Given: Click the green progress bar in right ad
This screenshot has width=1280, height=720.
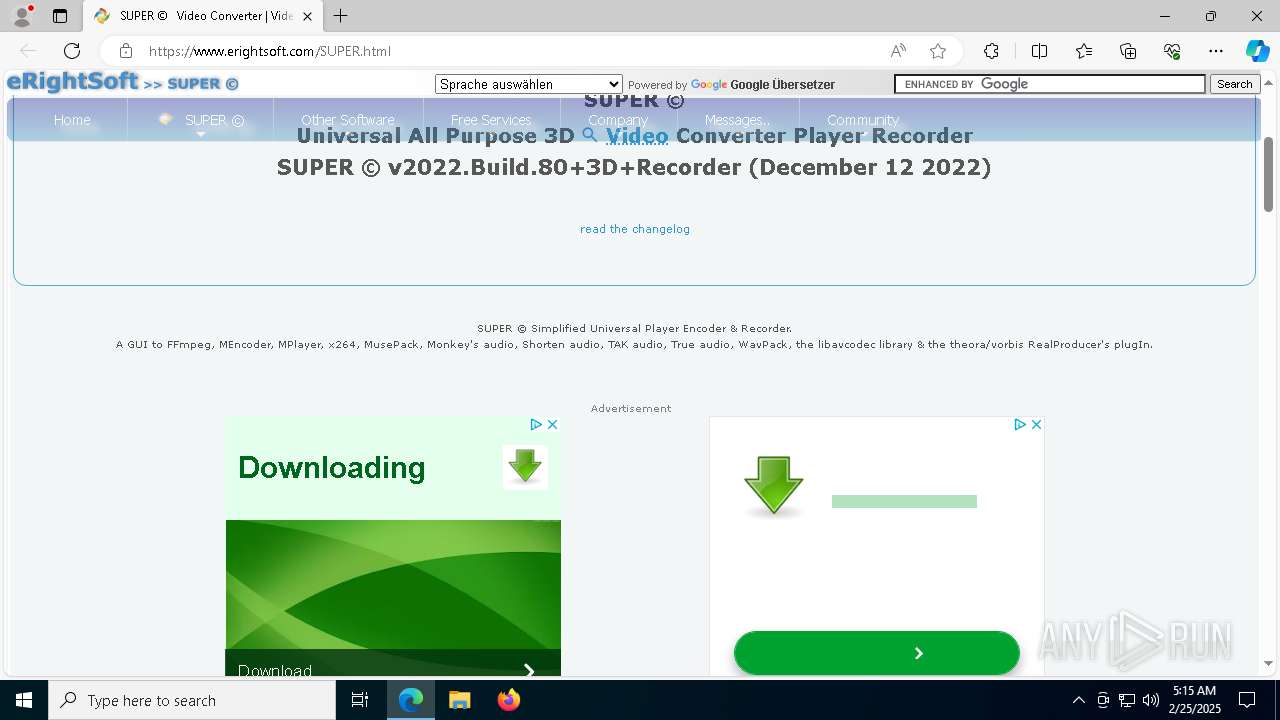Looking at the screenshot, I should click(x=904, y=502).
